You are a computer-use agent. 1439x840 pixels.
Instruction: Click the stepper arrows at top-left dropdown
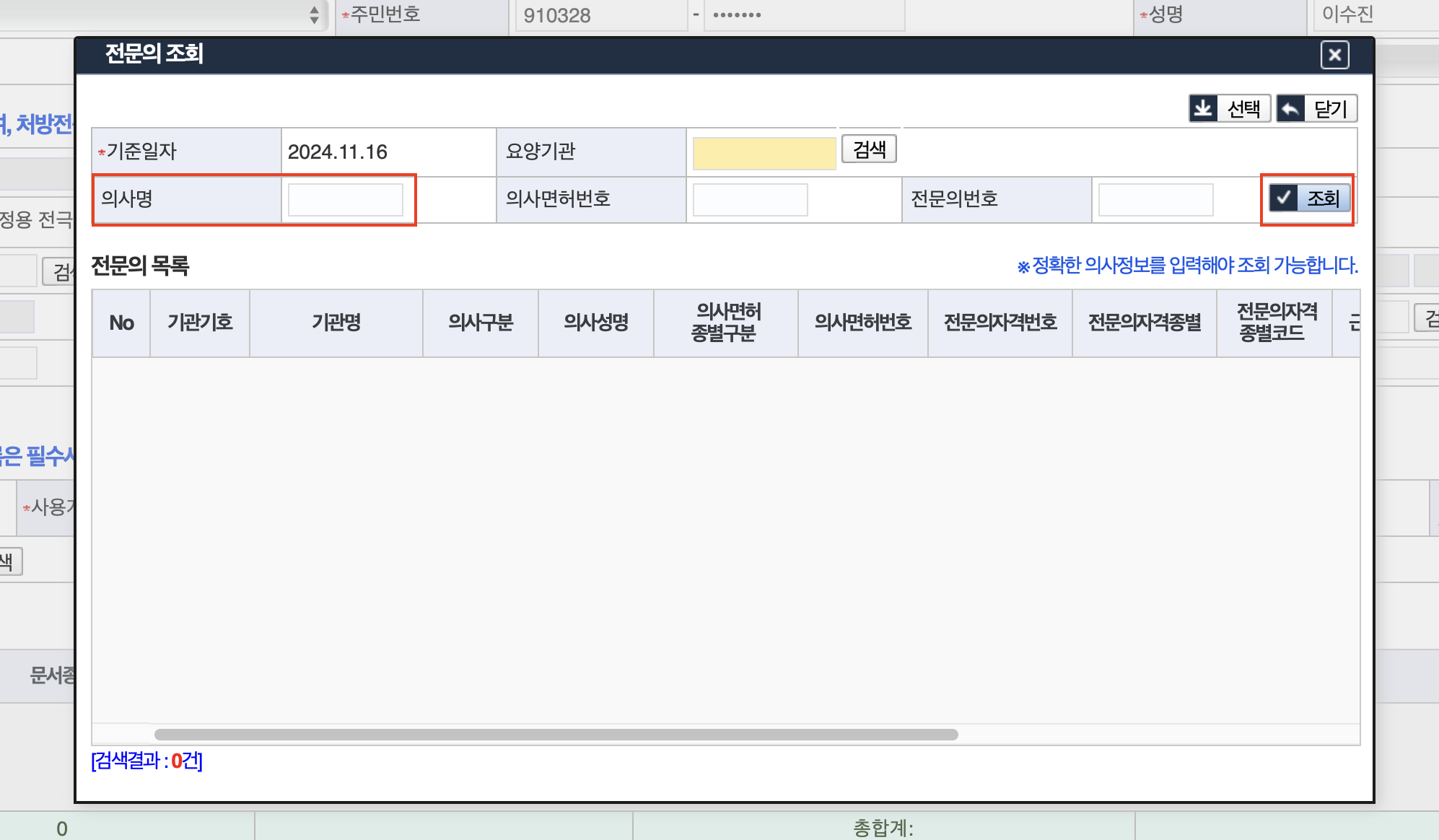[314, 14]
